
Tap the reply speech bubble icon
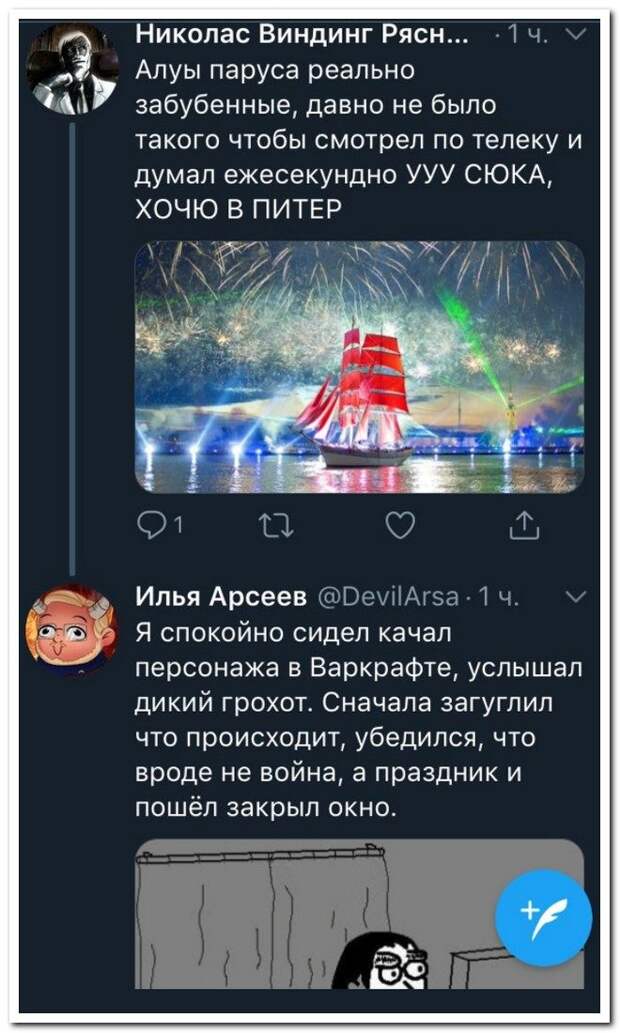click(x=148, y=526)
